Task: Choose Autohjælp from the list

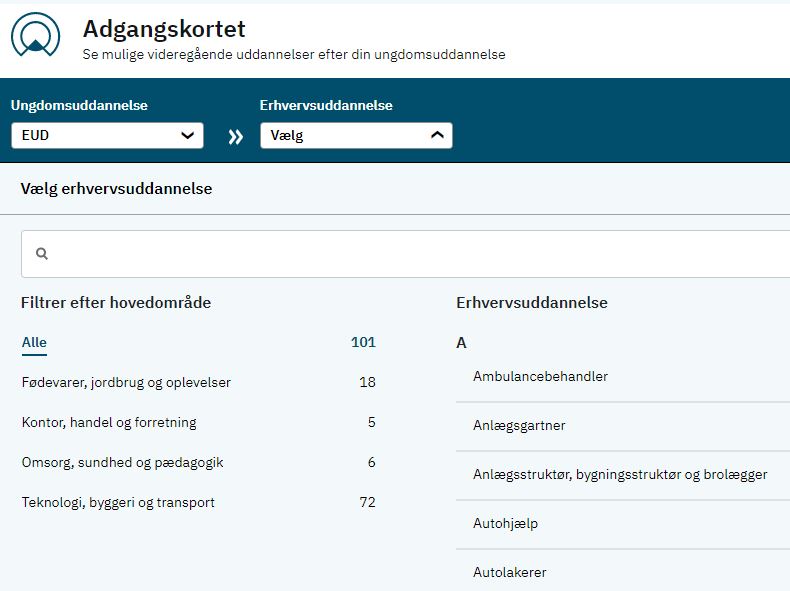Action: point(623,523)
